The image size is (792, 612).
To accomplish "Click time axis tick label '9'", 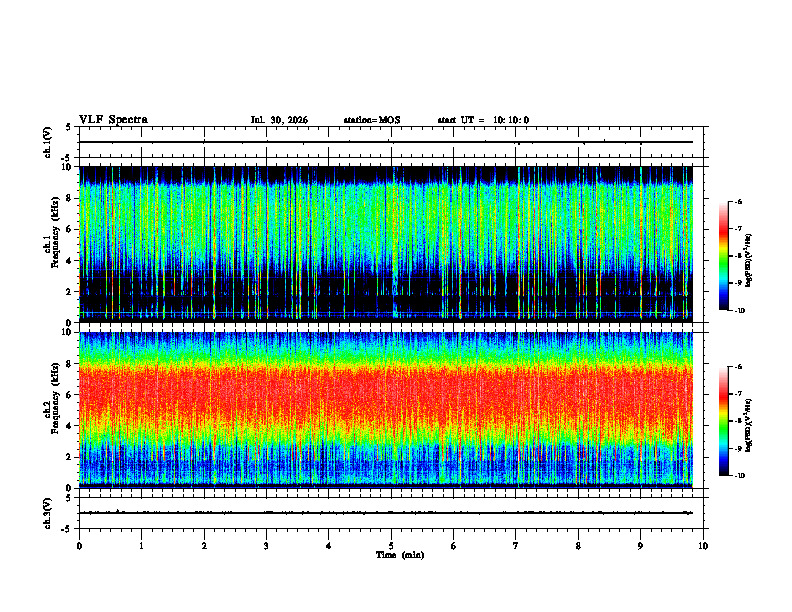I will (640, 546).
